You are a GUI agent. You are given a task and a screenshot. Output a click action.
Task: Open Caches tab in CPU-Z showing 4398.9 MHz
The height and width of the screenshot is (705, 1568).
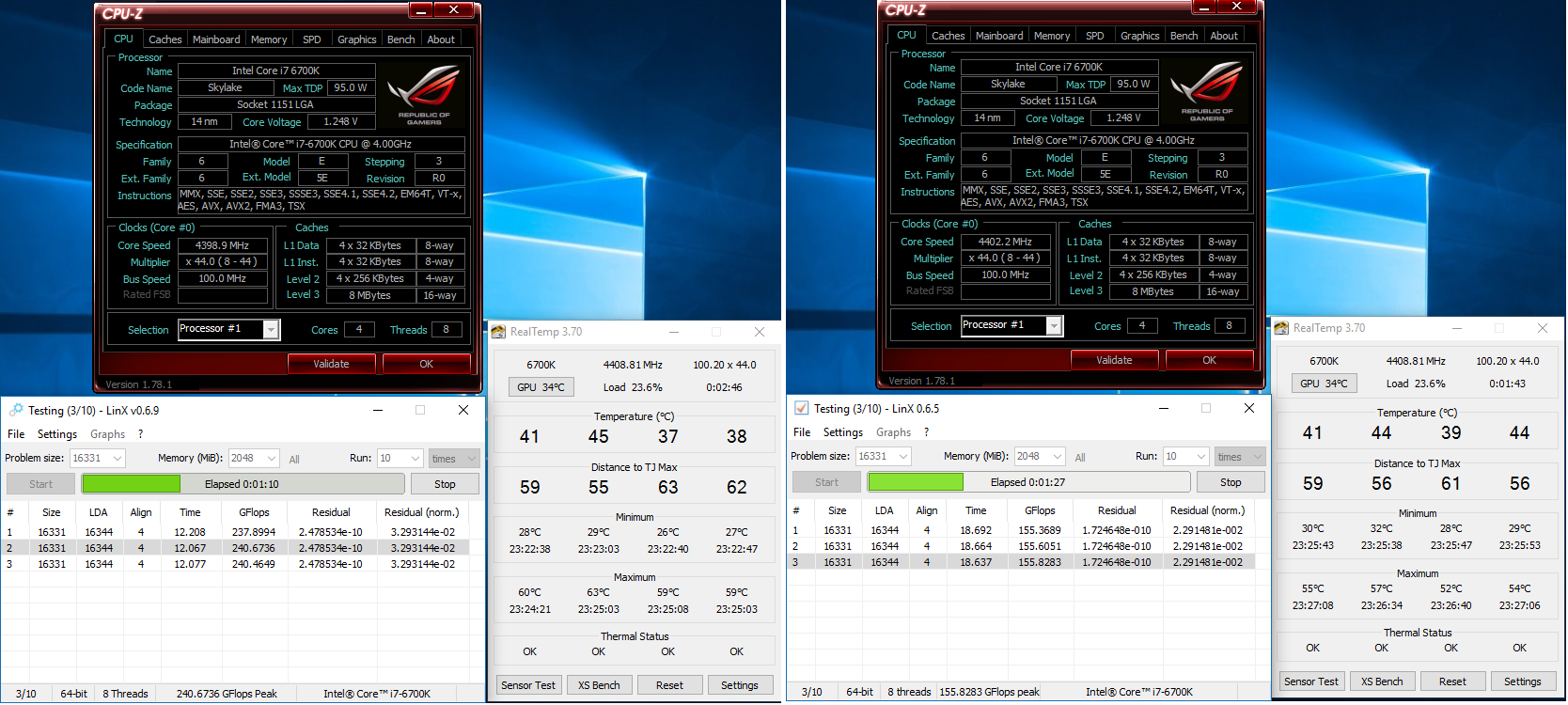point(165,39)
